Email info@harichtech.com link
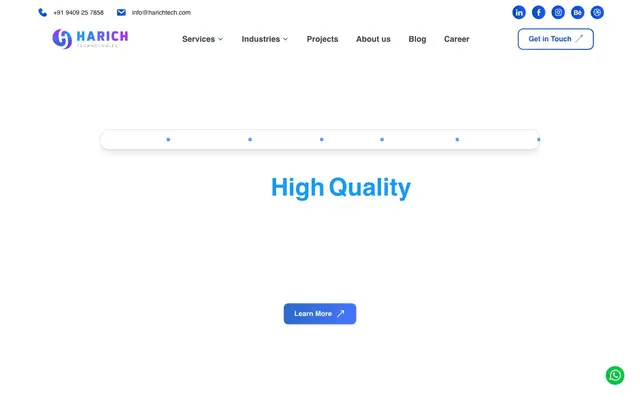Viewport: 640px width, 400px height. point(161,13)
